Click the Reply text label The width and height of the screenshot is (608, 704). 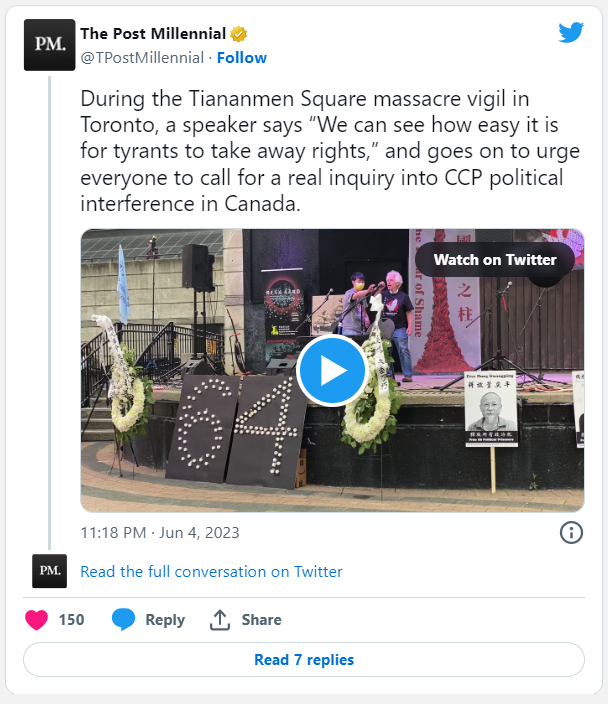click(165, 620)
